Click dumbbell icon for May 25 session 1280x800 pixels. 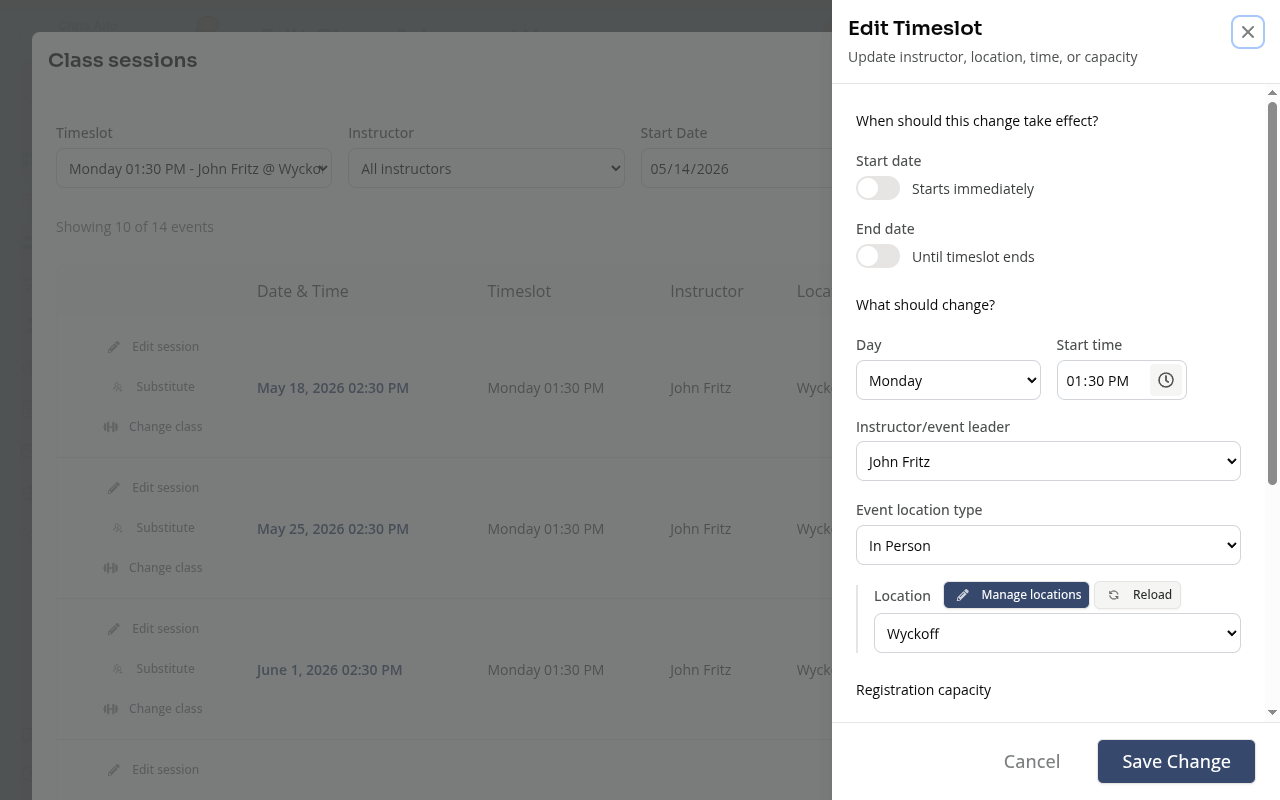[x=111, y=568]
